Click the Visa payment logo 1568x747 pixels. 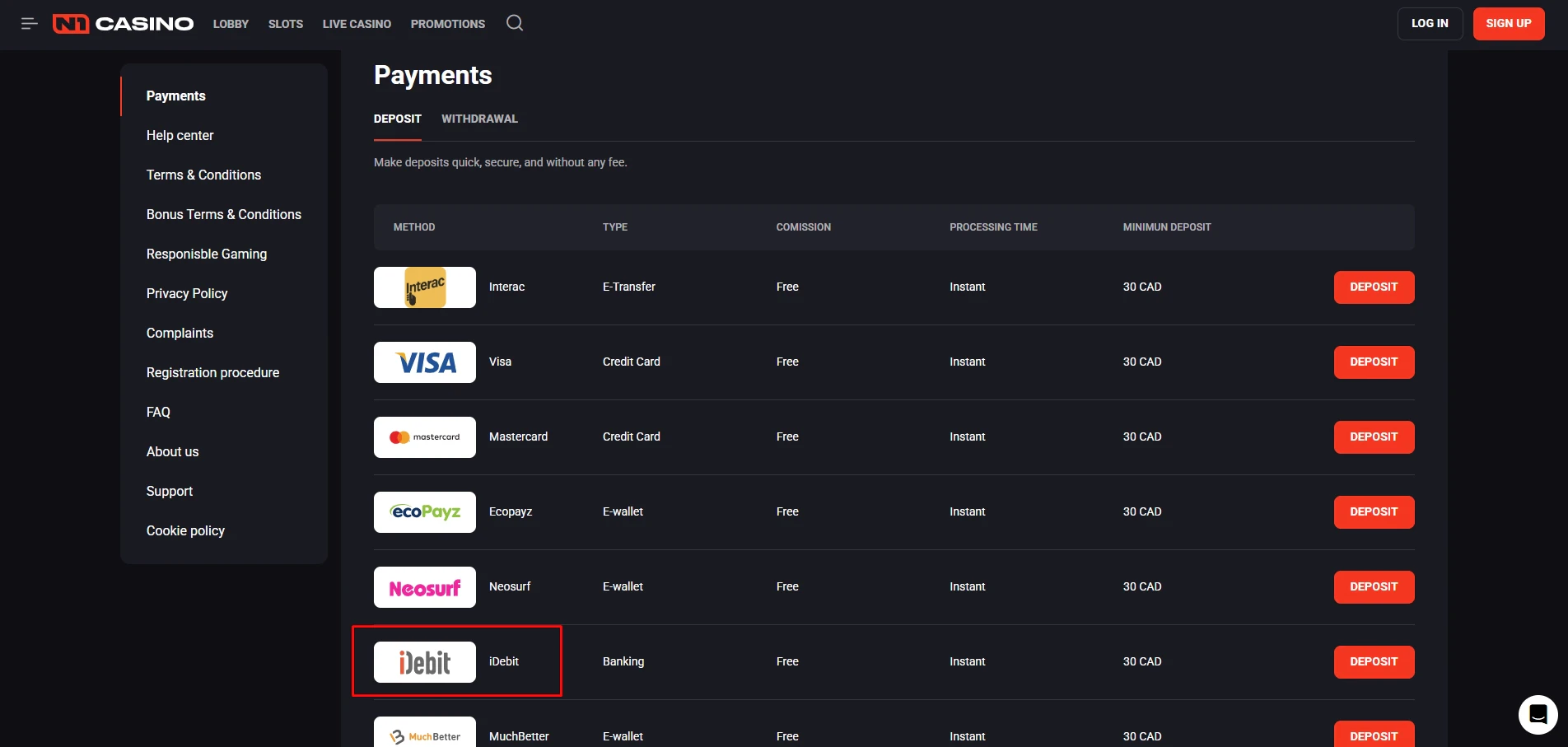pos(425,362)
